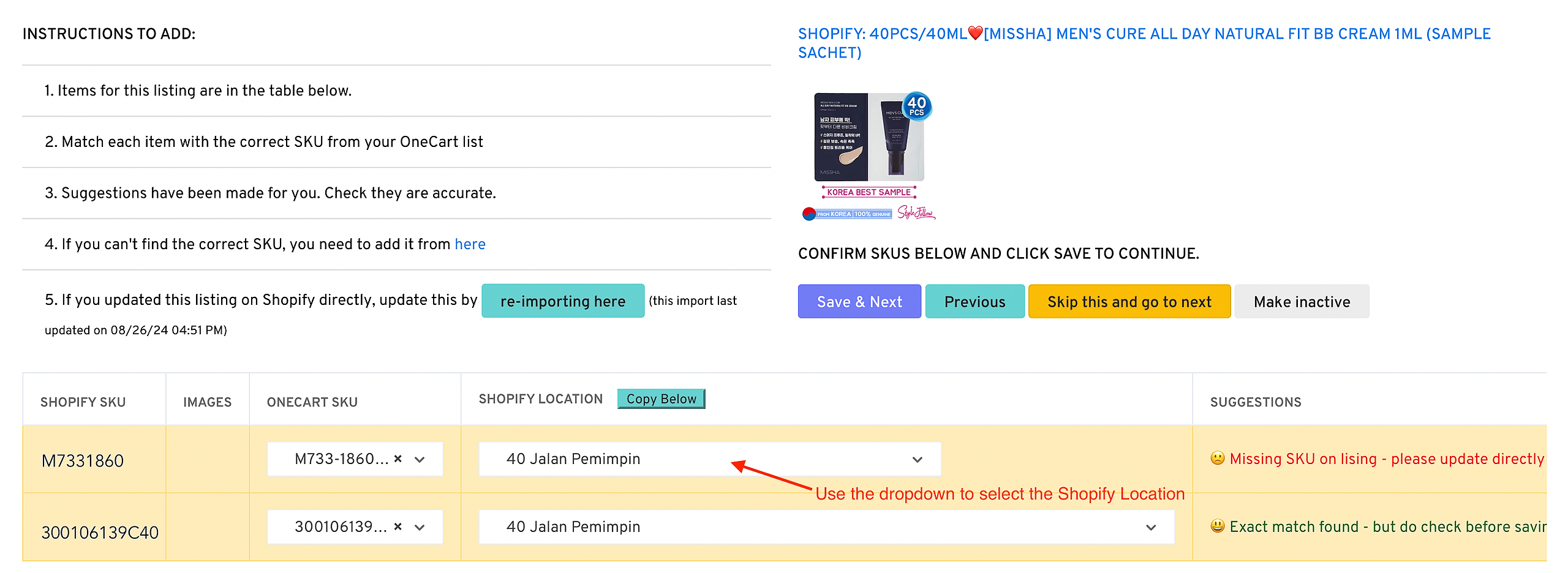Viewport: 1568px width, 573px height.
Task: Click the MISSHA product sample thumbnail
Action: click(x=868, y=137)
